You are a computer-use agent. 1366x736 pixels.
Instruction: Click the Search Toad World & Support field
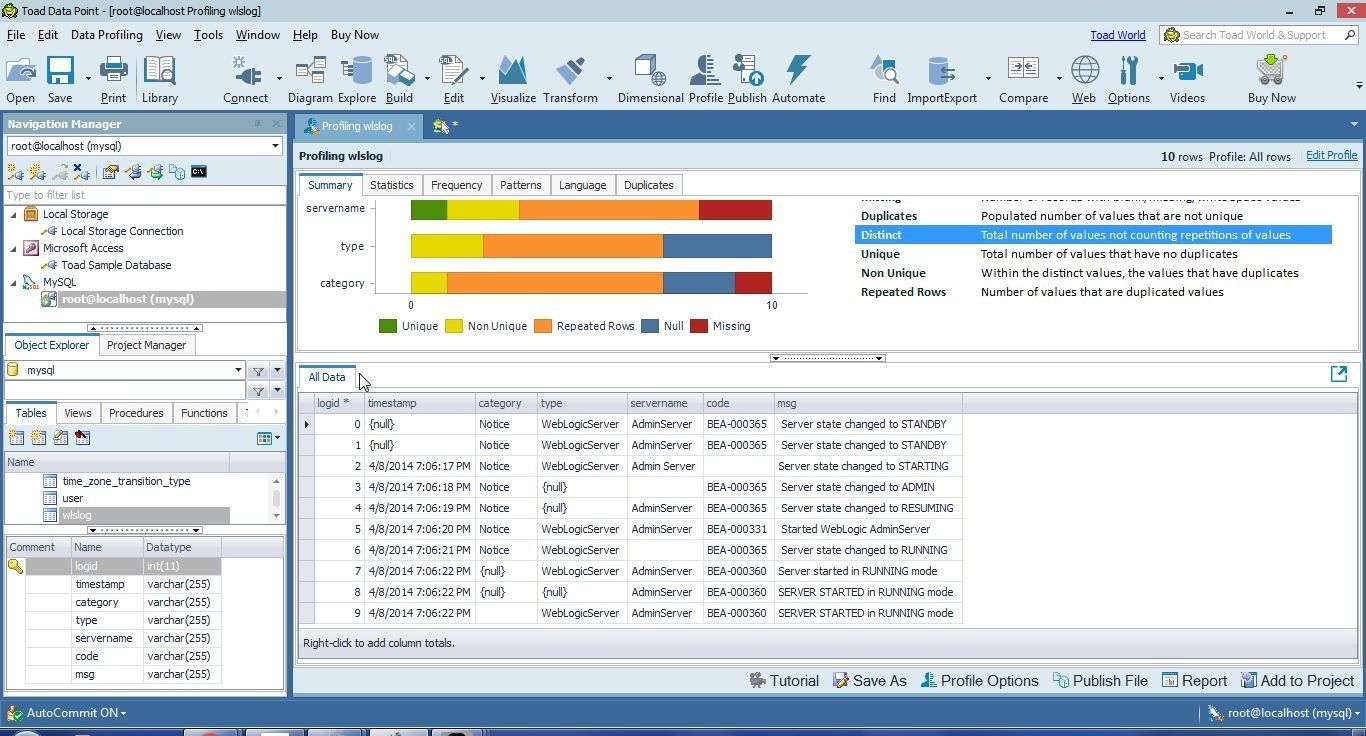click(1258, 35)
